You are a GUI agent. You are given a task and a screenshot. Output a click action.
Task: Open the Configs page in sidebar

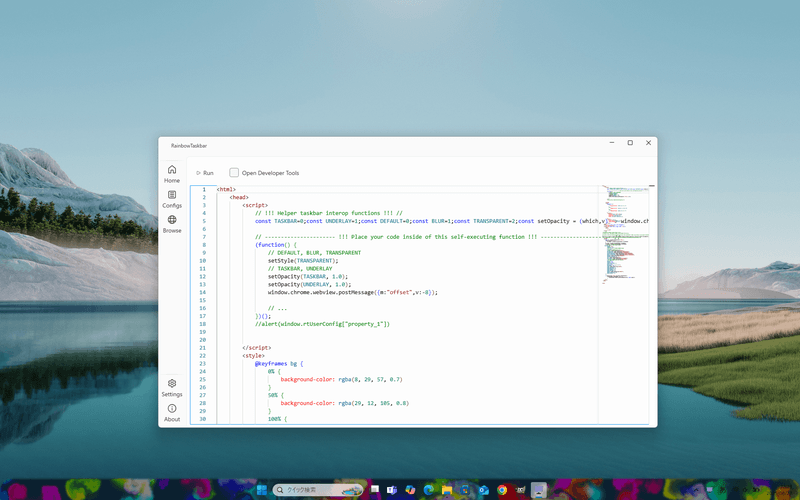pos(172,198)
